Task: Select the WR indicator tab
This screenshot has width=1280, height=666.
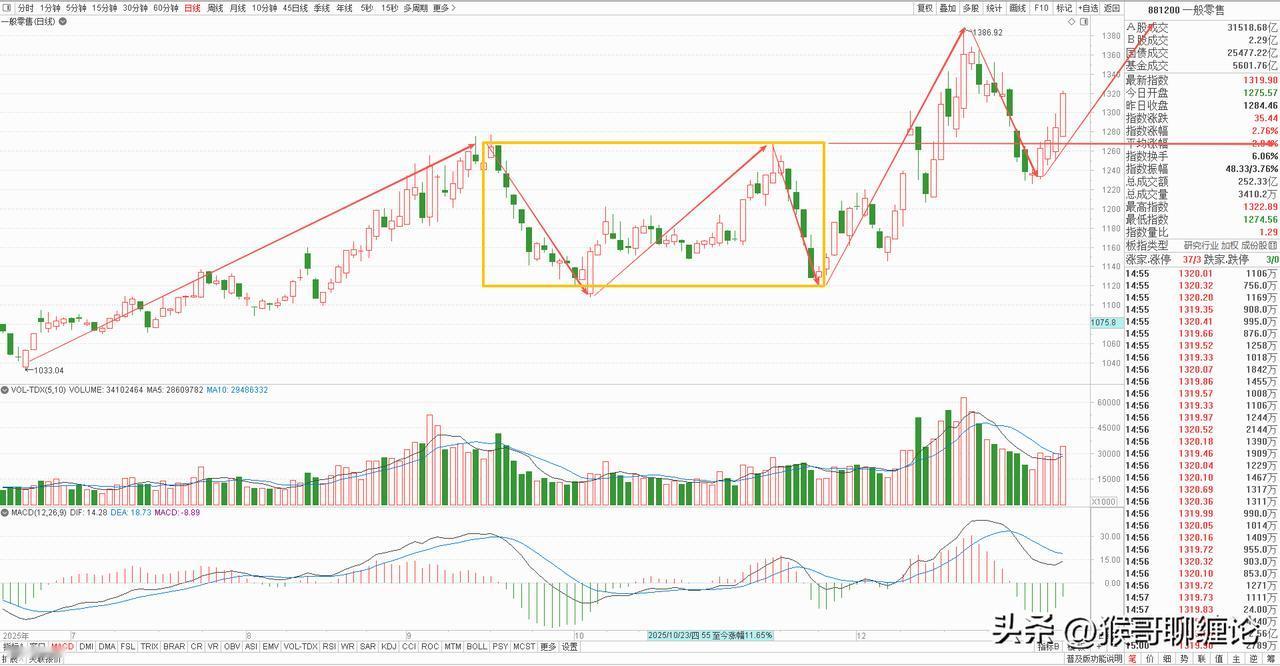Action: (x=349, y=647)
